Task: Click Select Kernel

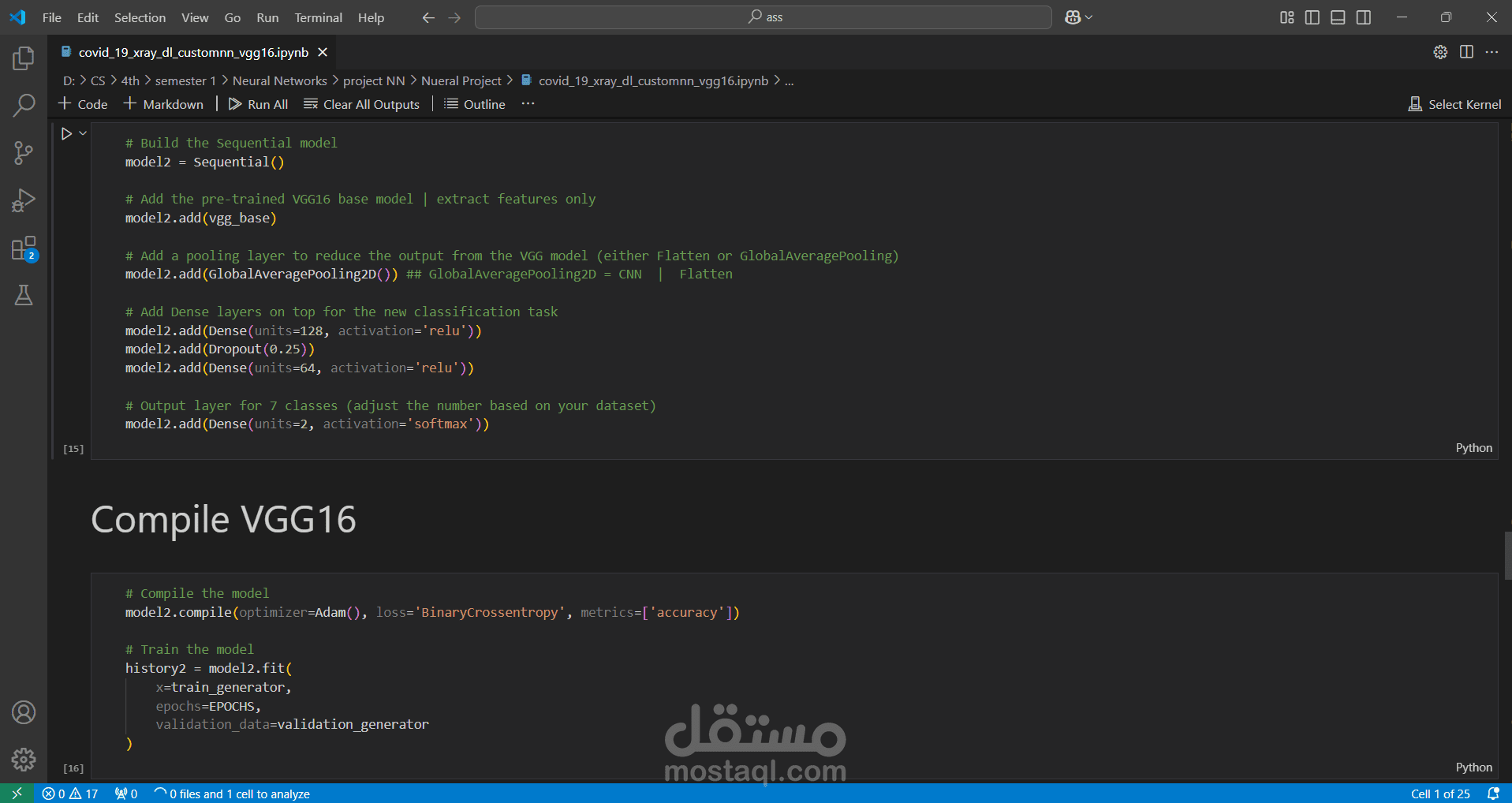Action: [x=1454, y=104]
